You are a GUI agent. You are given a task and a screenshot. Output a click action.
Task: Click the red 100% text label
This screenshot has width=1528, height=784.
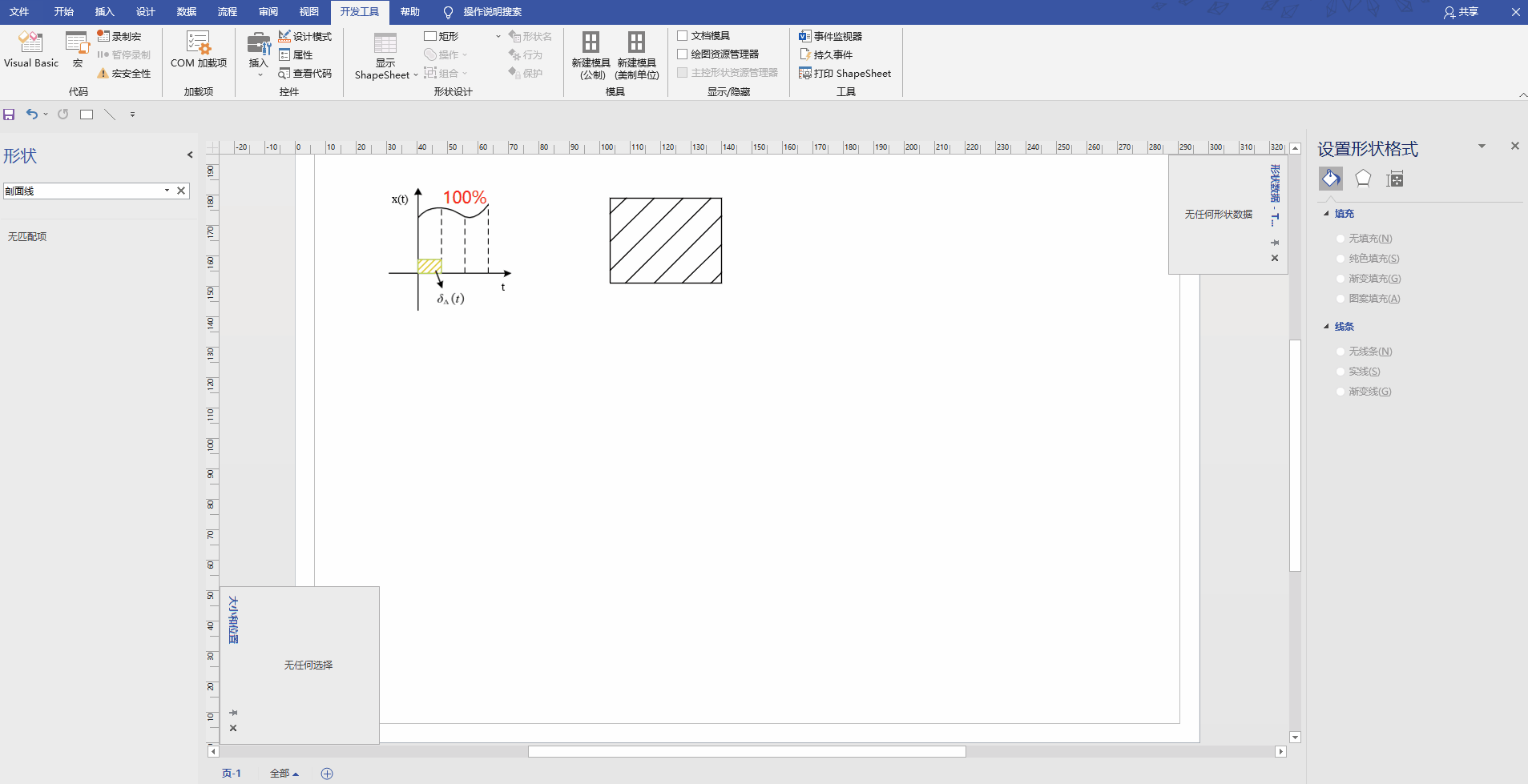465,197
